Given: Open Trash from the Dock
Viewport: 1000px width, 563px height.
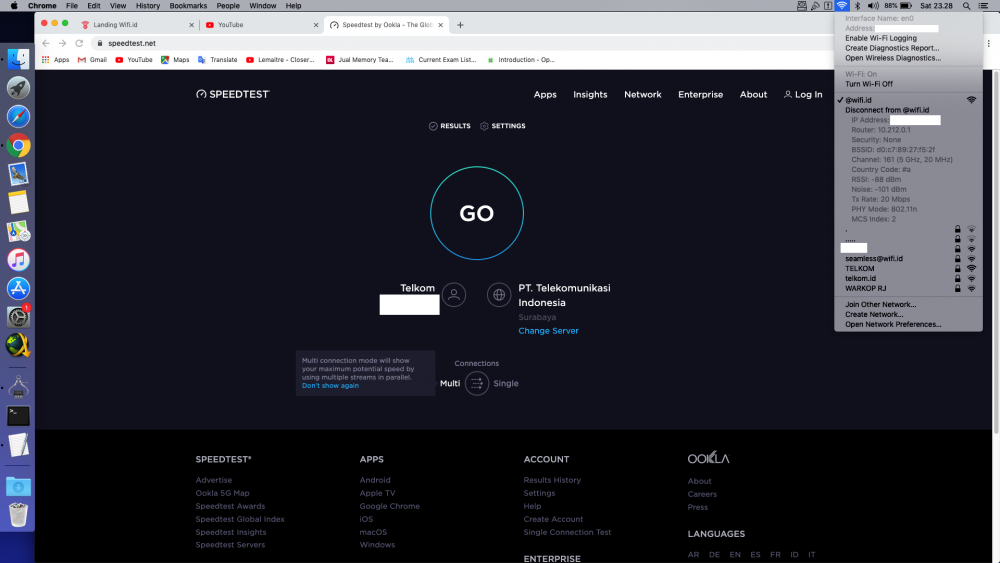Looking at the screenshot, I should (x=18, y=515).
